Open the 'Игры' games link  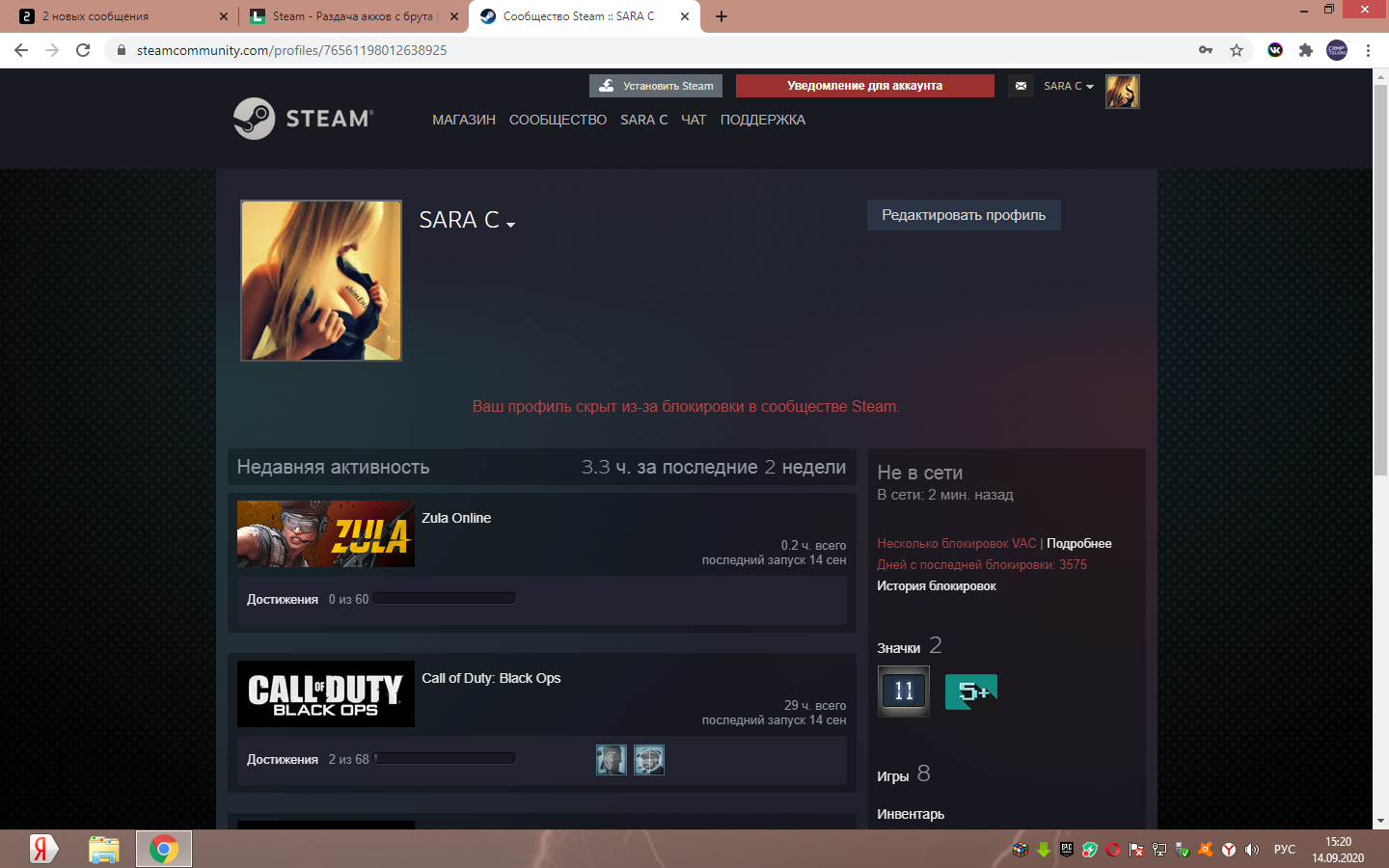(x=893, y=776)
